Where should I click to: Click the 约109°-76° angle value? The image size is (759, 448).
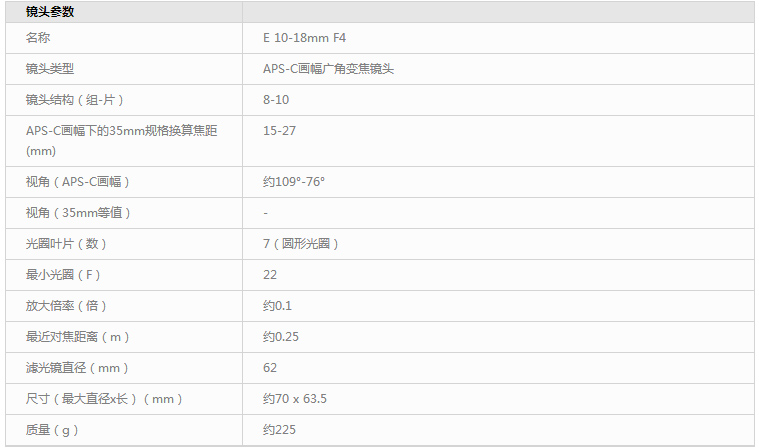coord(294,182)
